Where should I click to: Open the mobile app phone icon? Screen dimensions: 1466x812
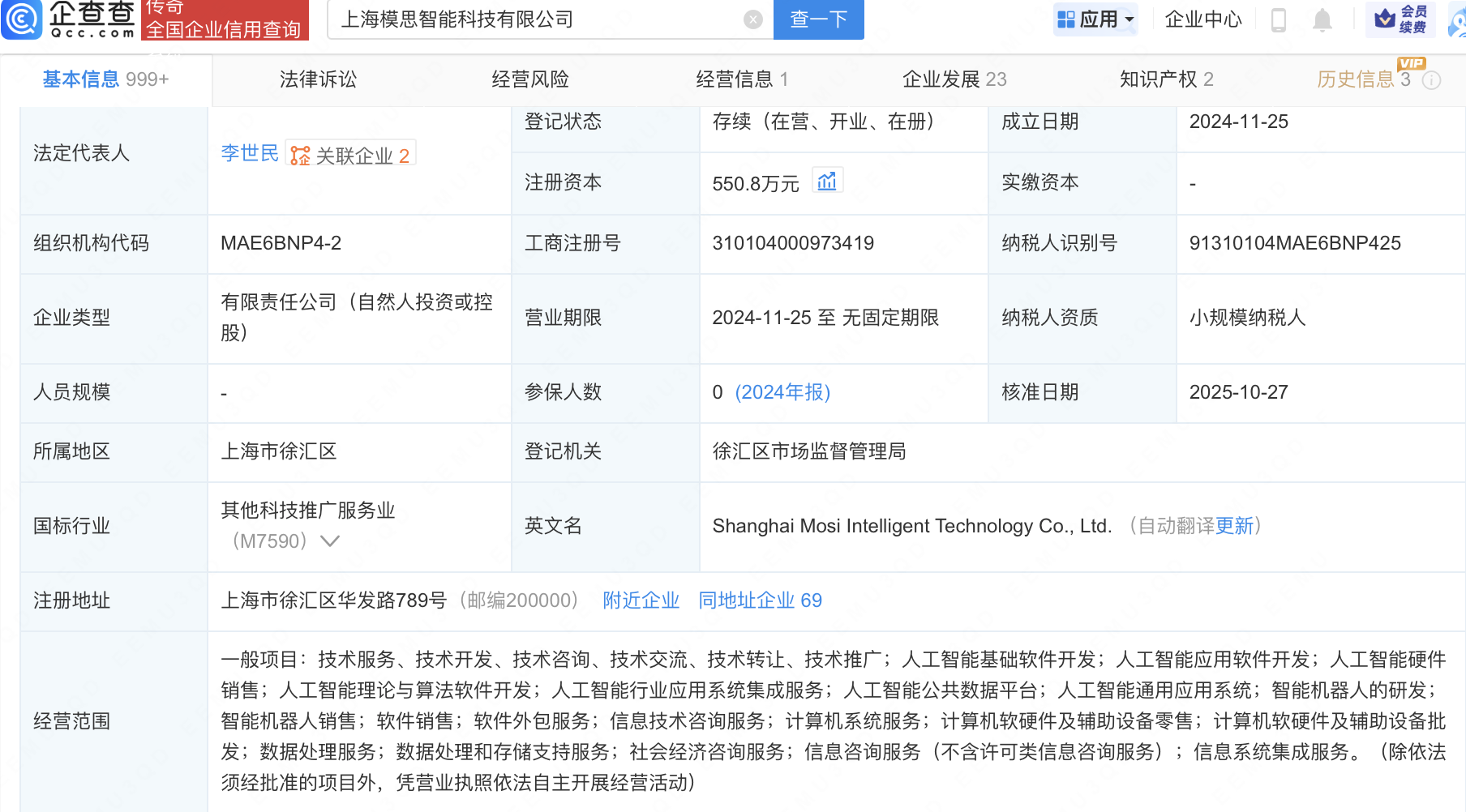tap(1279, 19)
